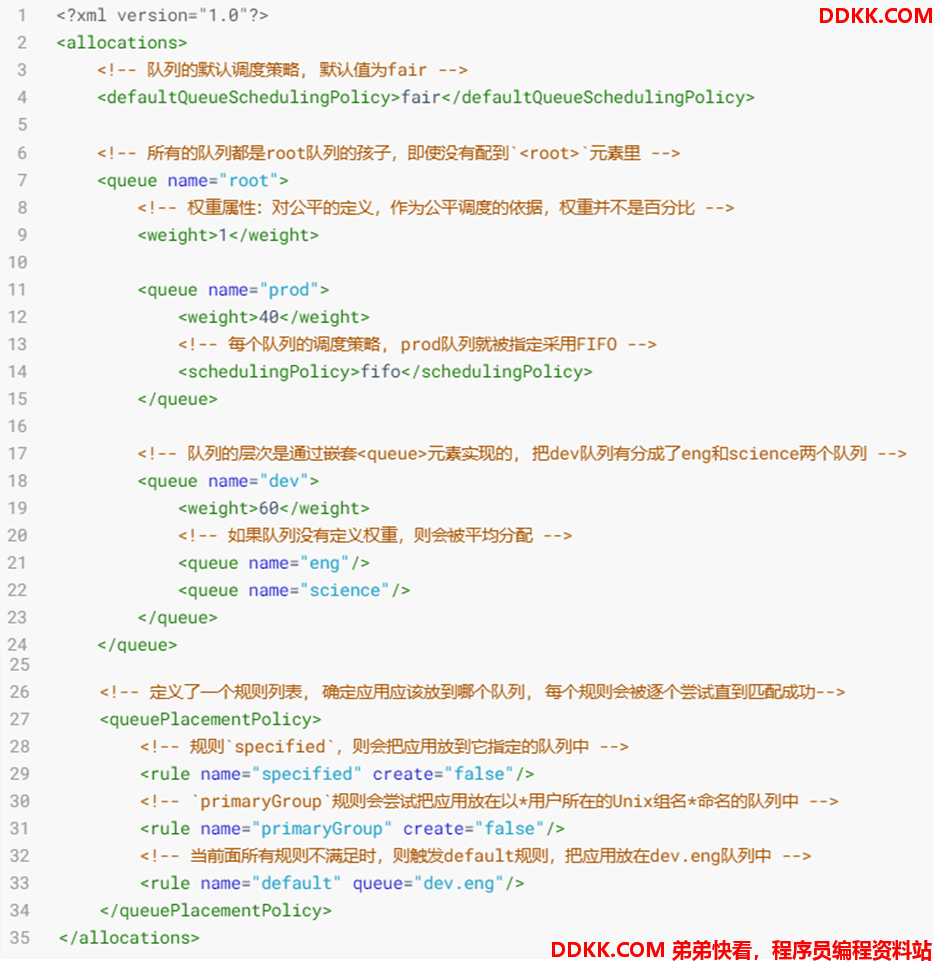Select the closing </allocations> tag

(x=129, y=938)
